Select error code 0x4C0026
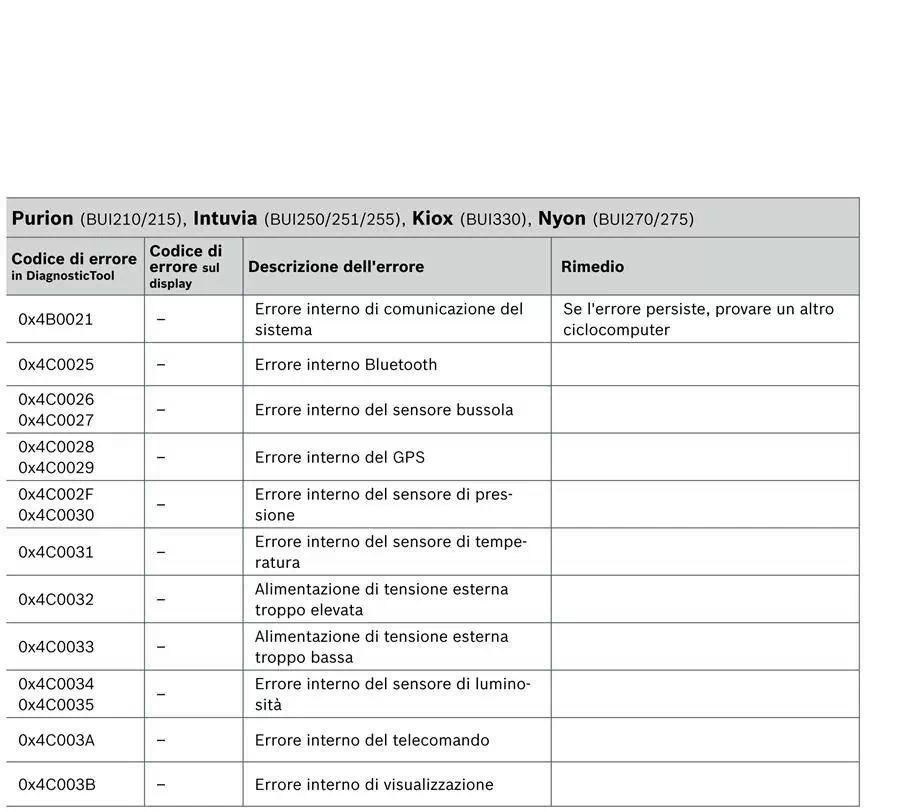 (56, 399)
